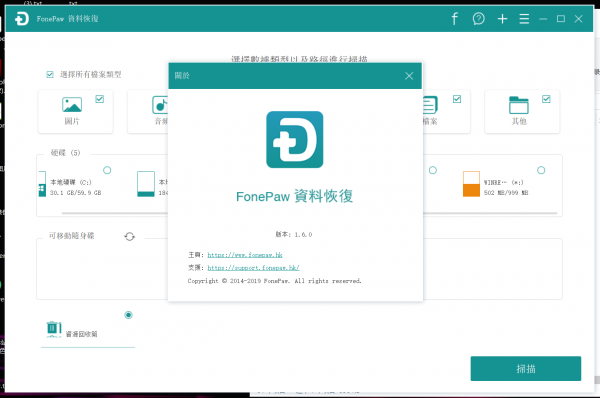Click the Recycle Bin trash icon
Image resolution: width=600 pixels, height=398 pixels.
coord(54,329)
